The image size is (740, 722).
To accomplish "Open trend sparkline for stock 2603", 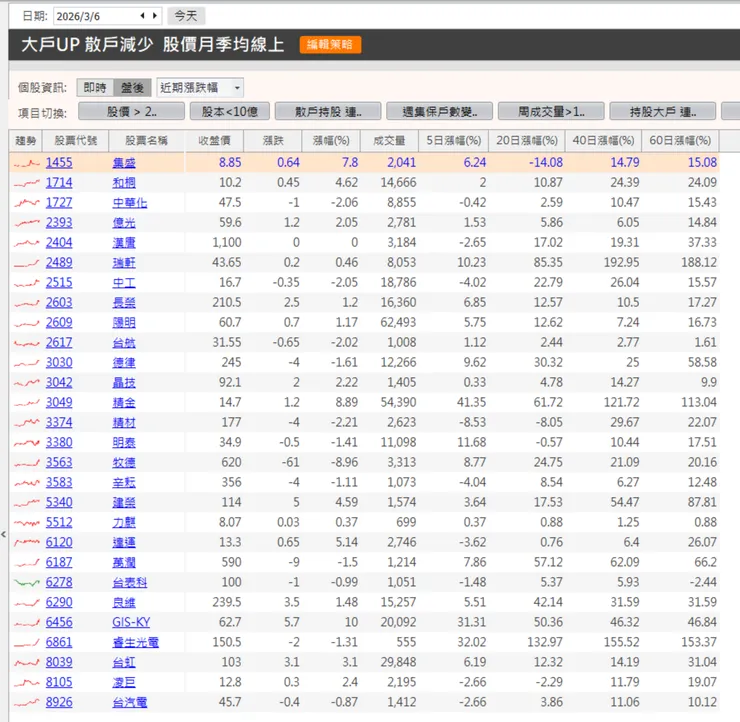I will 27,303.
